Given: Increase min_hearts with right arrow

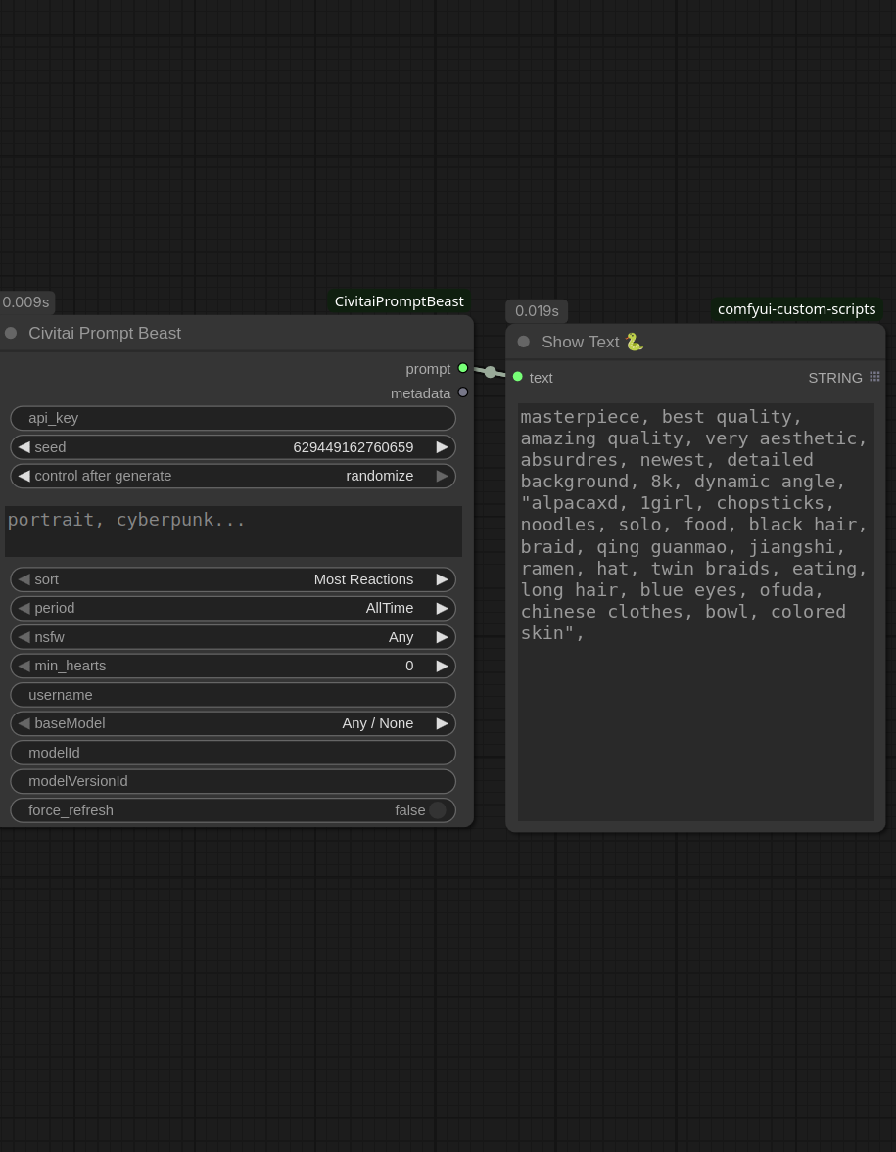Looking at the screenshot, I should click(442, 666).
